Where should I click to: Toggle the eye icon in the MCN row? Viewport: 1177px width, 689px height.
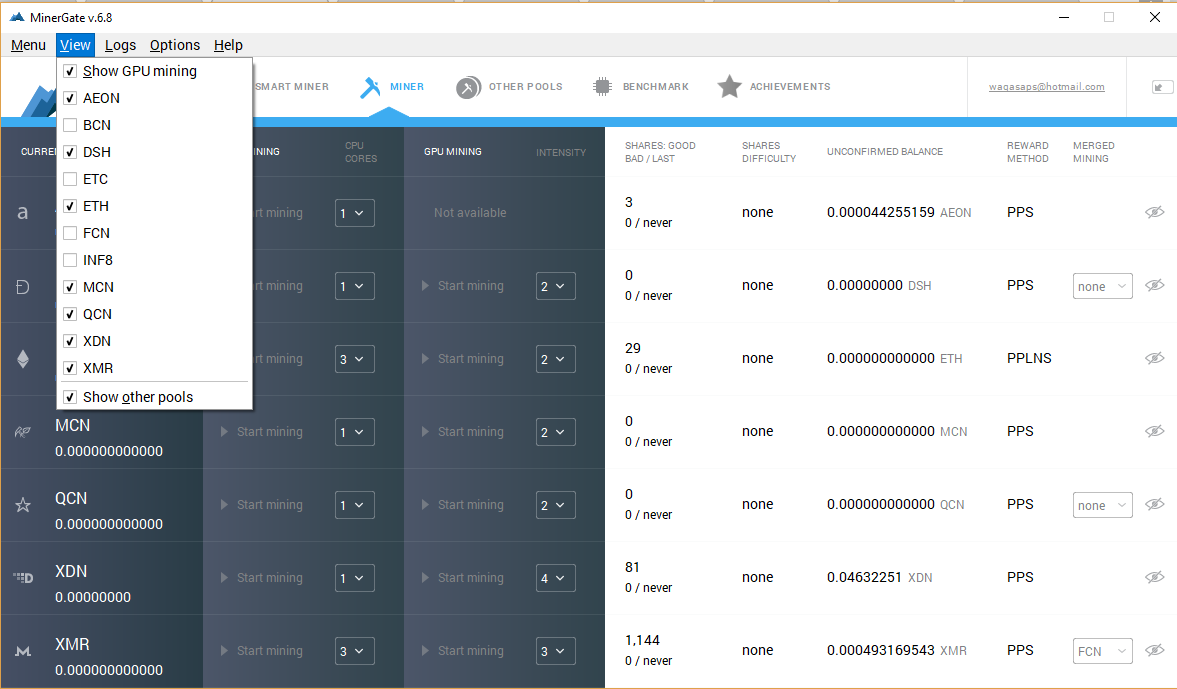coord(1154,431)
